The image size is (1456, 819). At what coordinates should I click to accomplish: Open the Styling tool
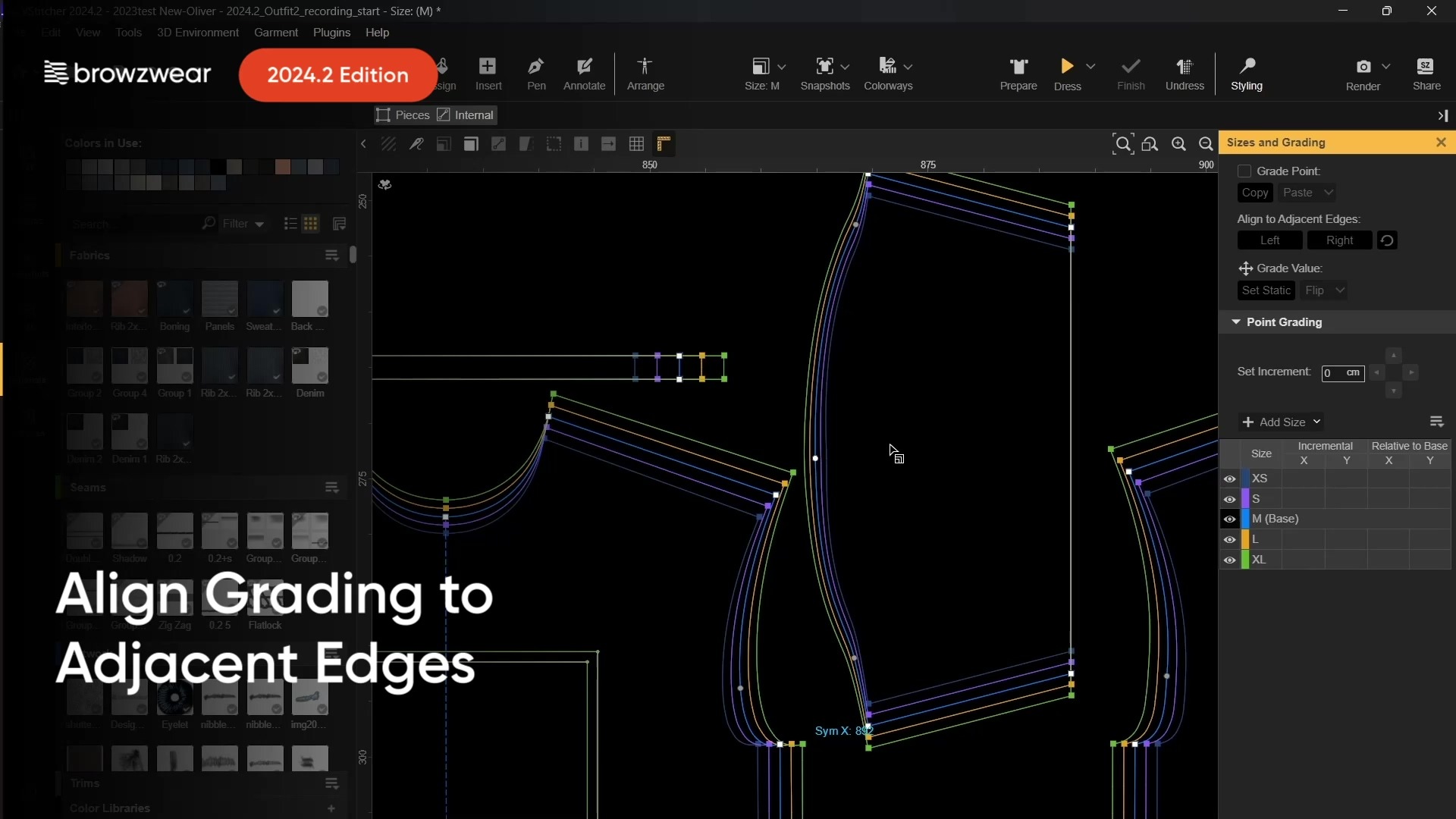click(1247, 67)
